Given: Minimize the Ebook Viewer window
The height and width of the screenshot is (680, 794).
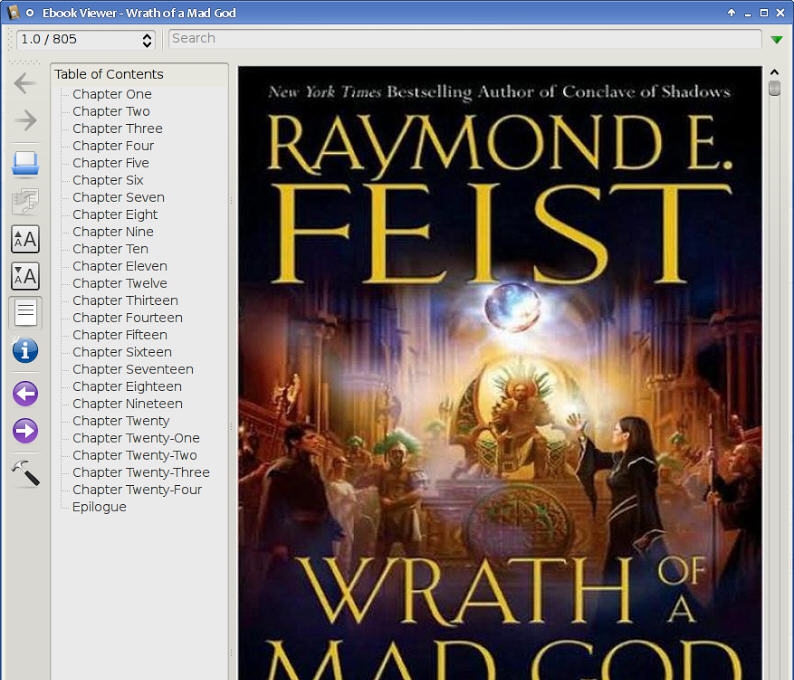Looking at the screenshot, I should pos(747,14).
